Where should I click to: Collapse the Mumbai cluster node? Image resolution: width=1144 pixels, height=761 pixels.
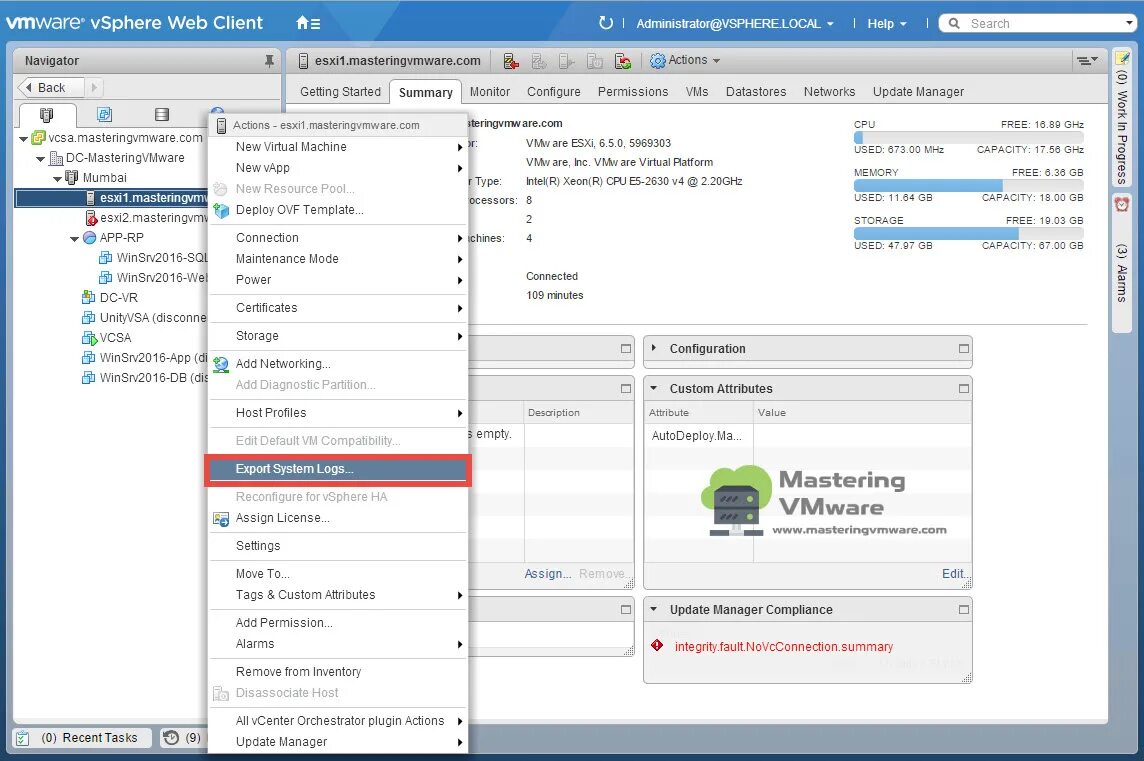pos(58,178)
